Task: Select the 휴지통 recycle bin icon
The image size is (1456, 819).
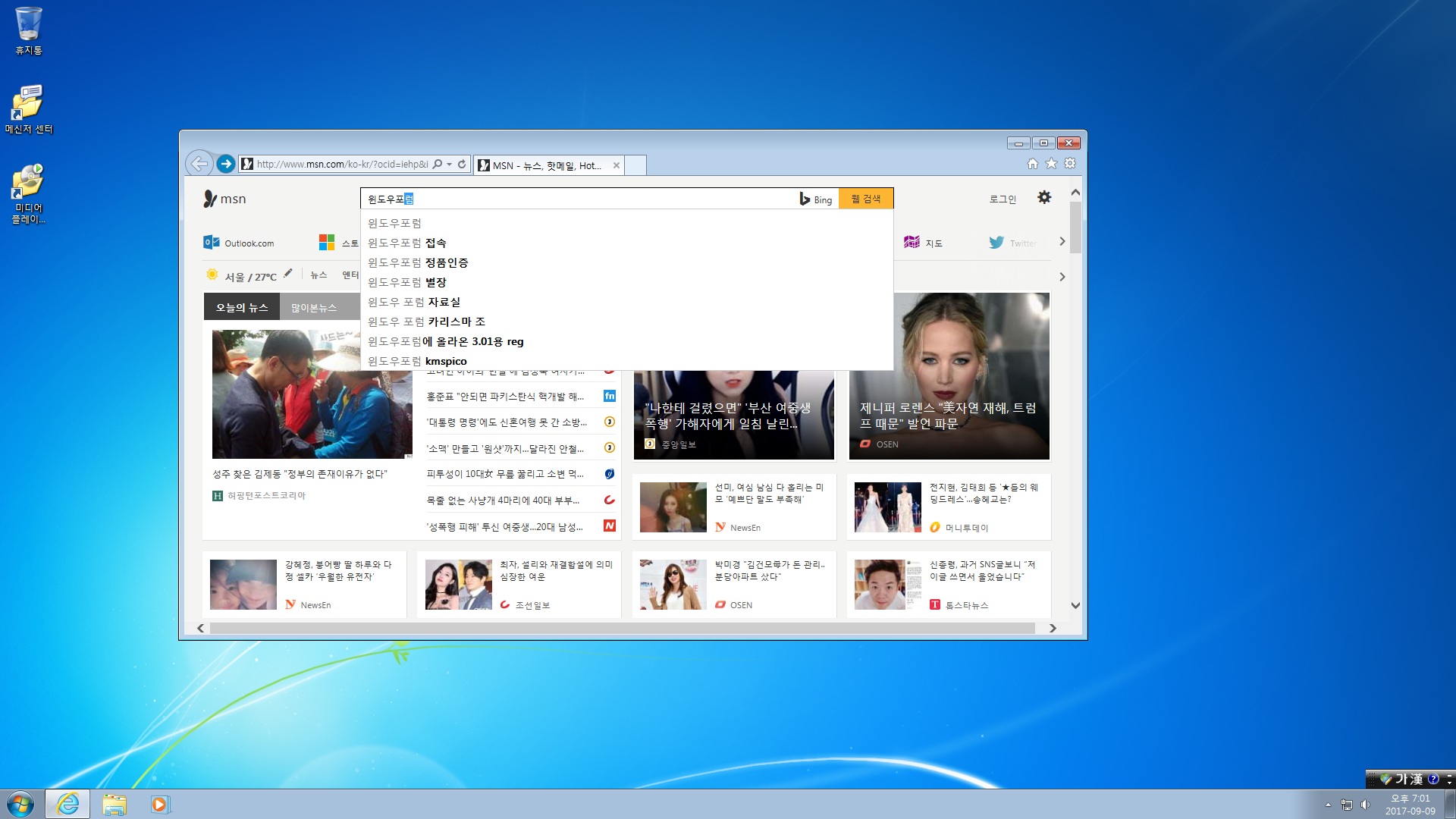Action: 28,30
